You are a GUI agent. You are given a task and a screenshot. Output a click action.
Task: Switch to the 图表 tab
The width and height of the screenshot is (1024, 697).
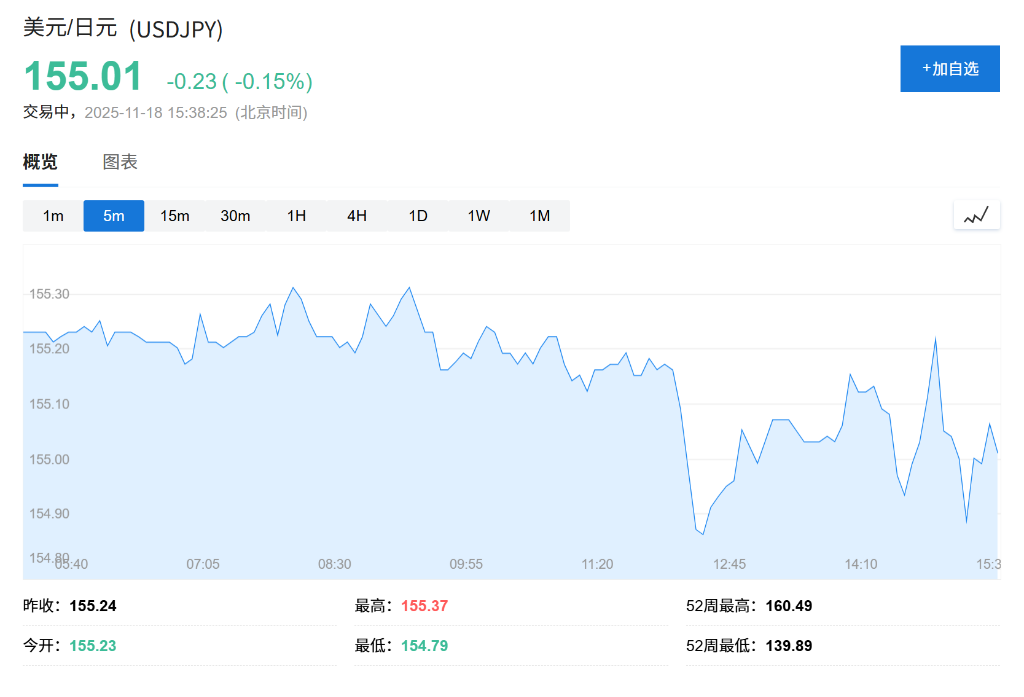click(119, 161)
